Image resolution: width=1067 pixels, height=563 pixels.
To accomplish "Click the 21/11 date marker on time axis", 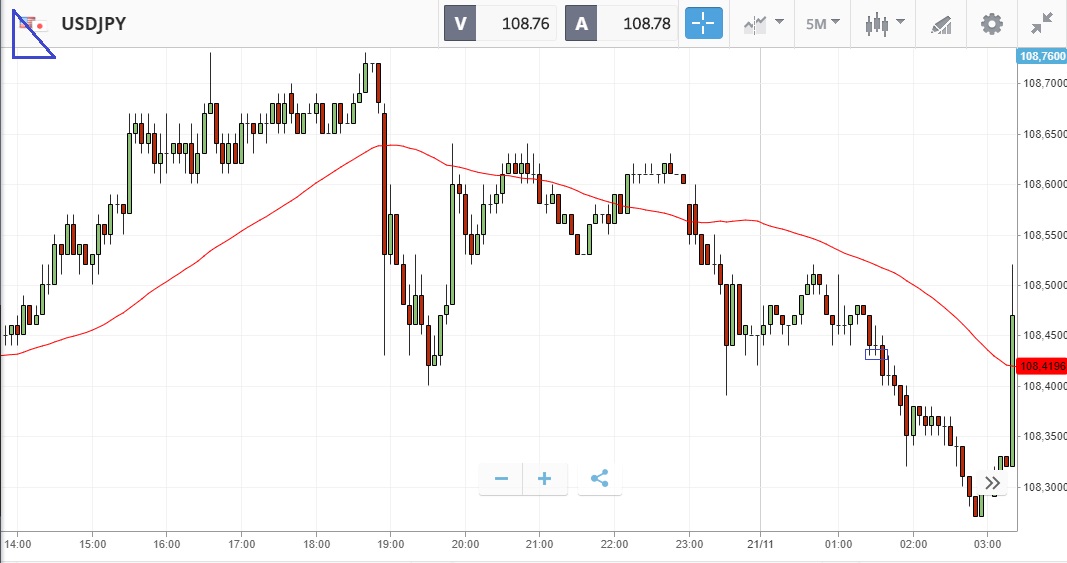I will [761, 544].
